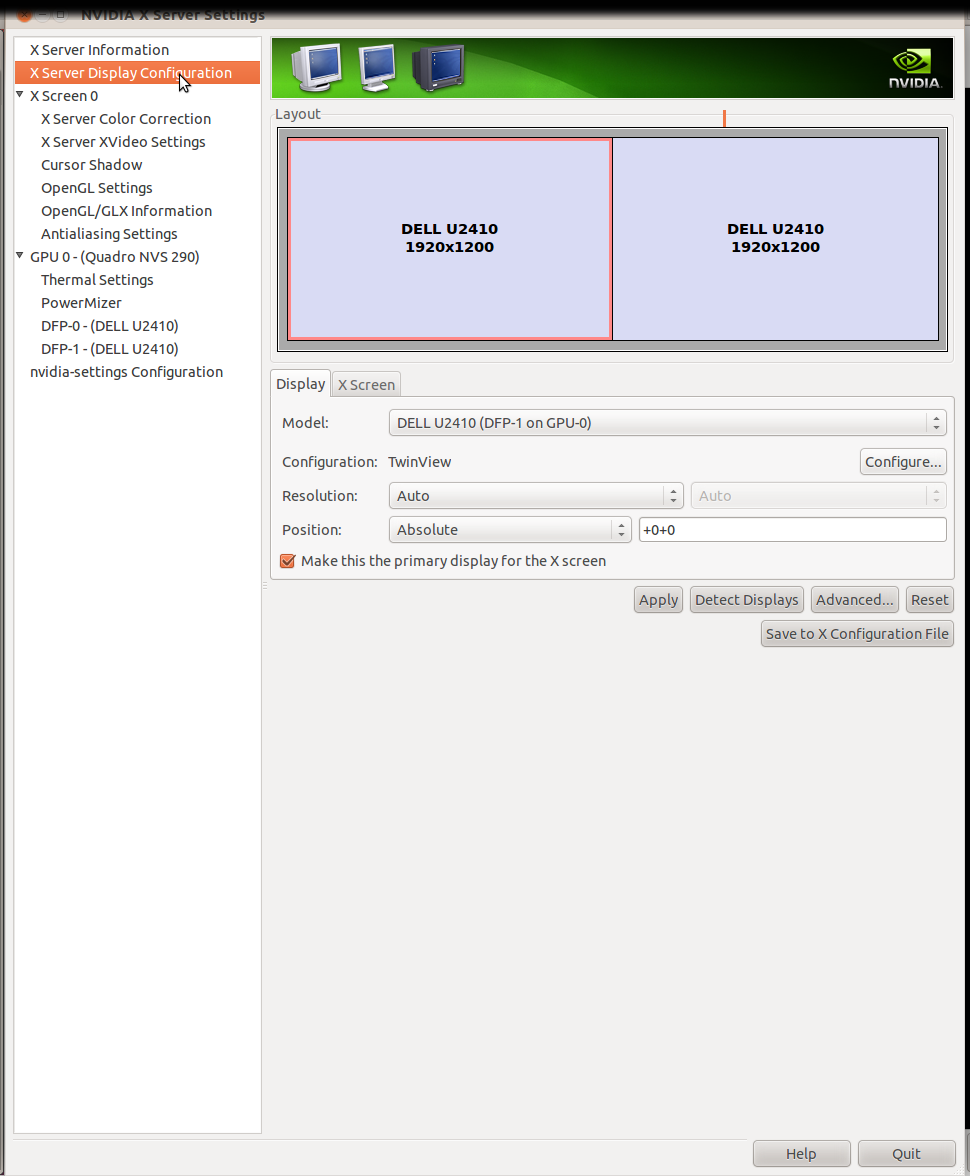Click the dark monitor icon in banner
This screenshot has height=1176, width=970.
point(438,68)
